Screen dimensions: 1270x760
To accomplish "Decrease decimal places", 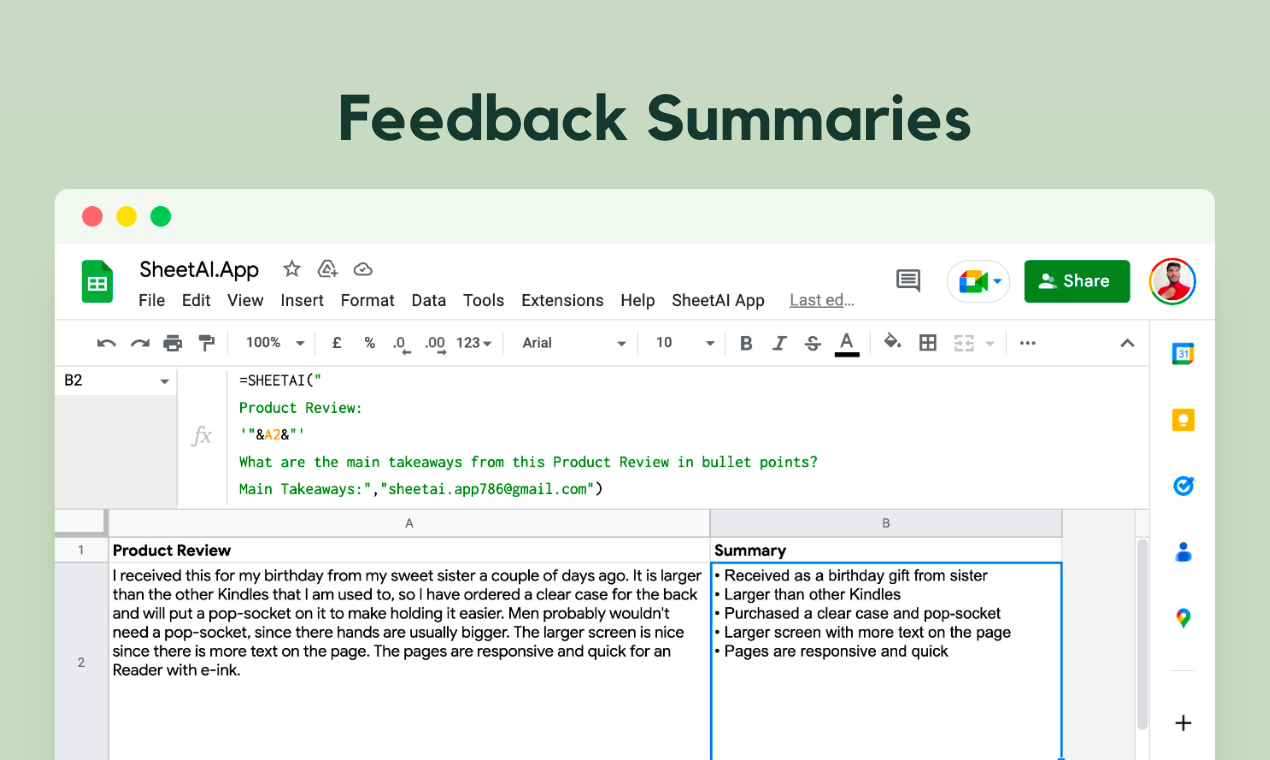I will pyautogui.click(x=401, y=343).
